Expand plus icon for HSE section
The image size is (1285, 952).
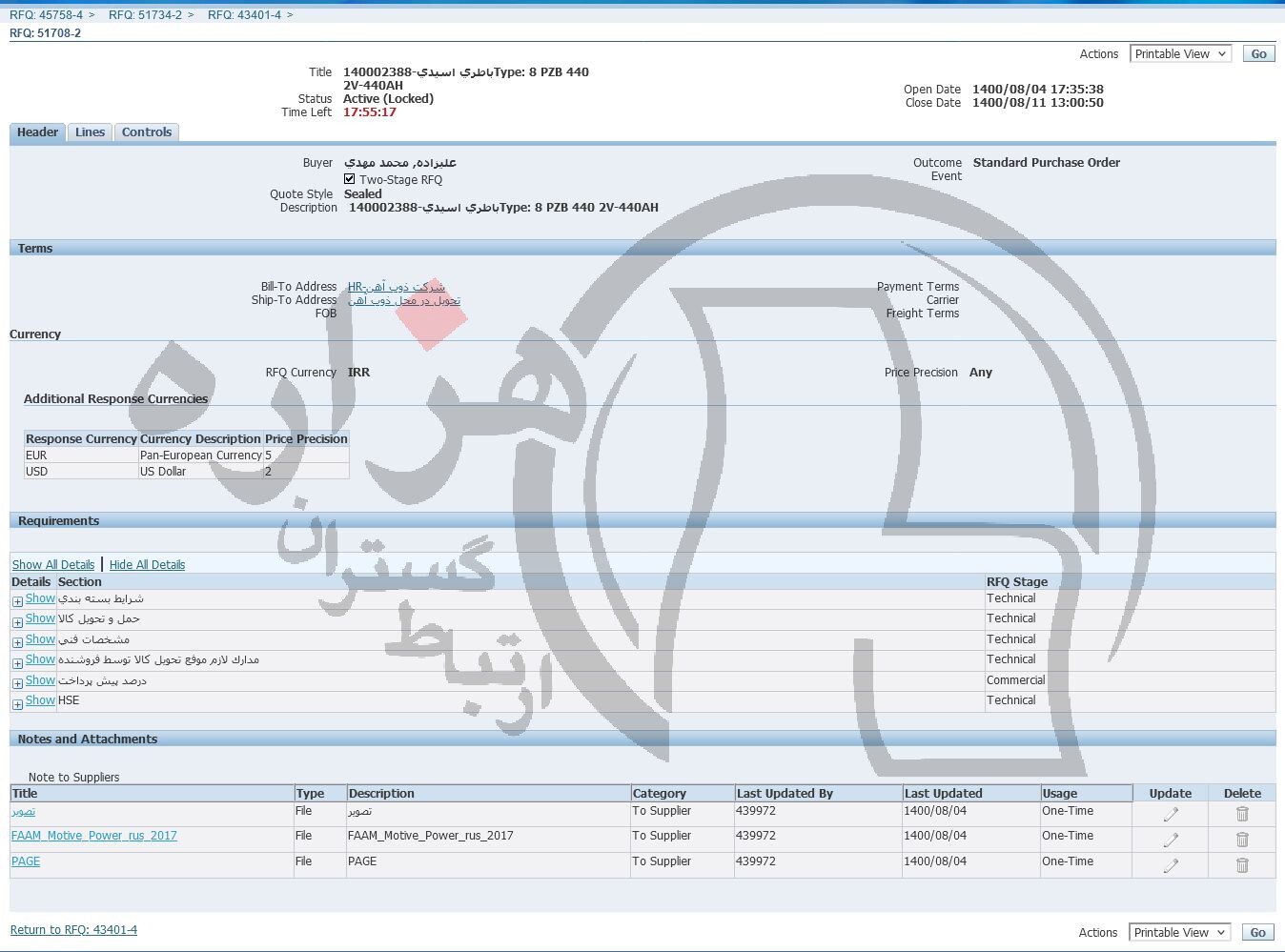click(17, 704)
